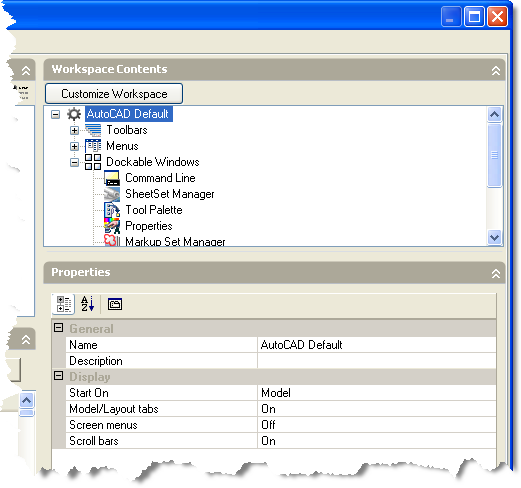Click the workspace tree scrollbar thumb
Image resolution: width=521 pixels, height=488 pixels.
point(495,155)
